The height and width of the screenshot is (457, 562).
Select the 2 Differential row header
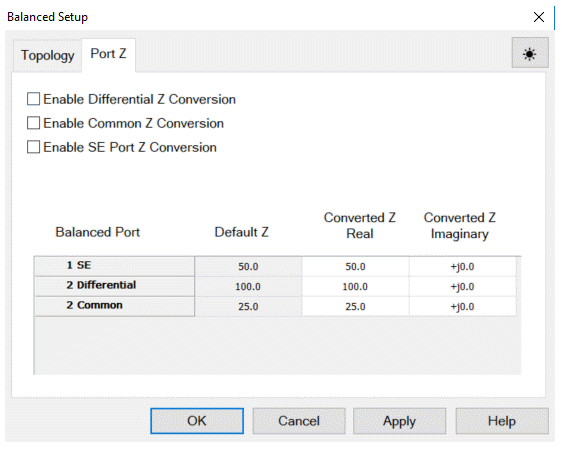tap(114, 286)
